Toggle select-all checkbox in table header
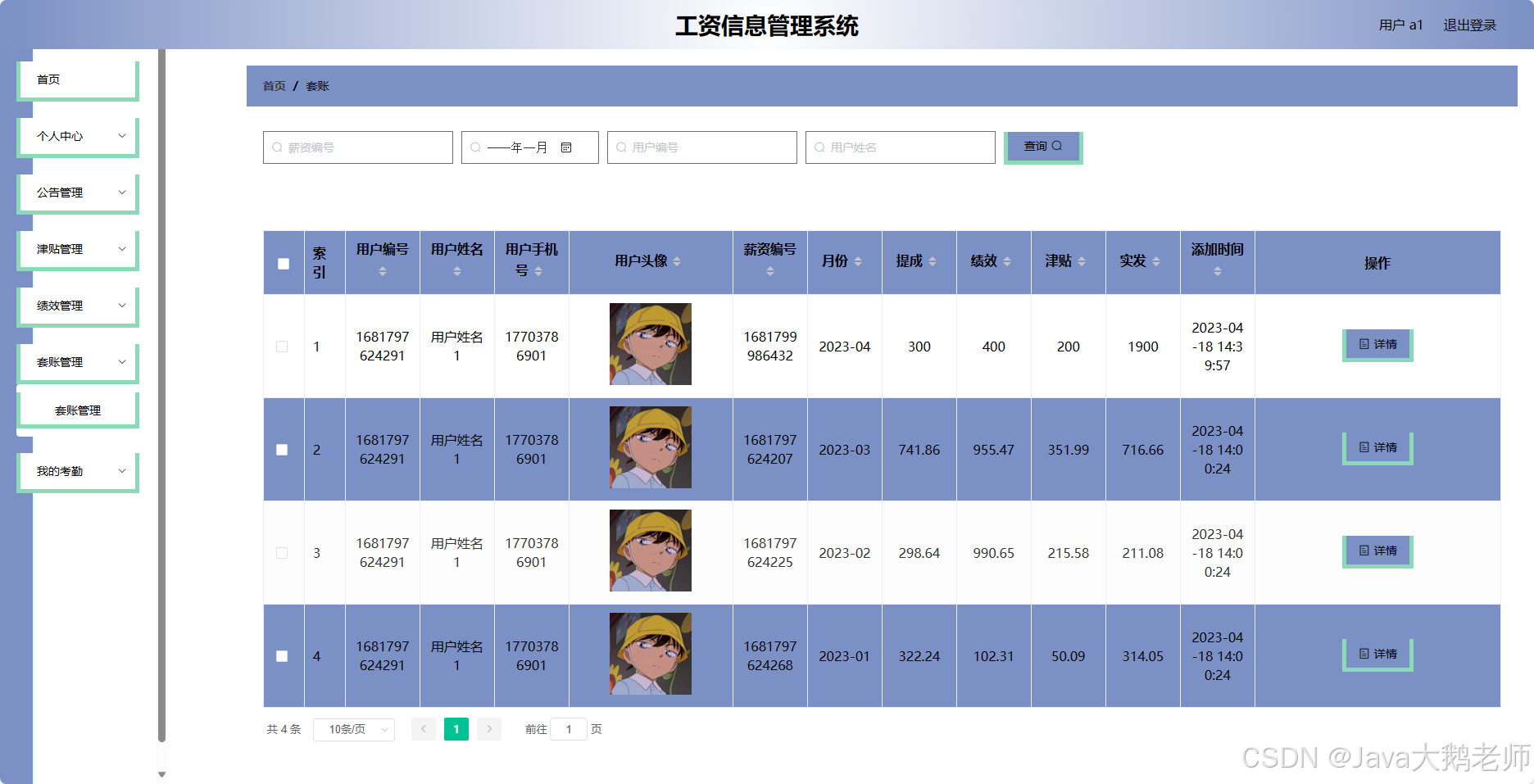 tap(284, 264)
